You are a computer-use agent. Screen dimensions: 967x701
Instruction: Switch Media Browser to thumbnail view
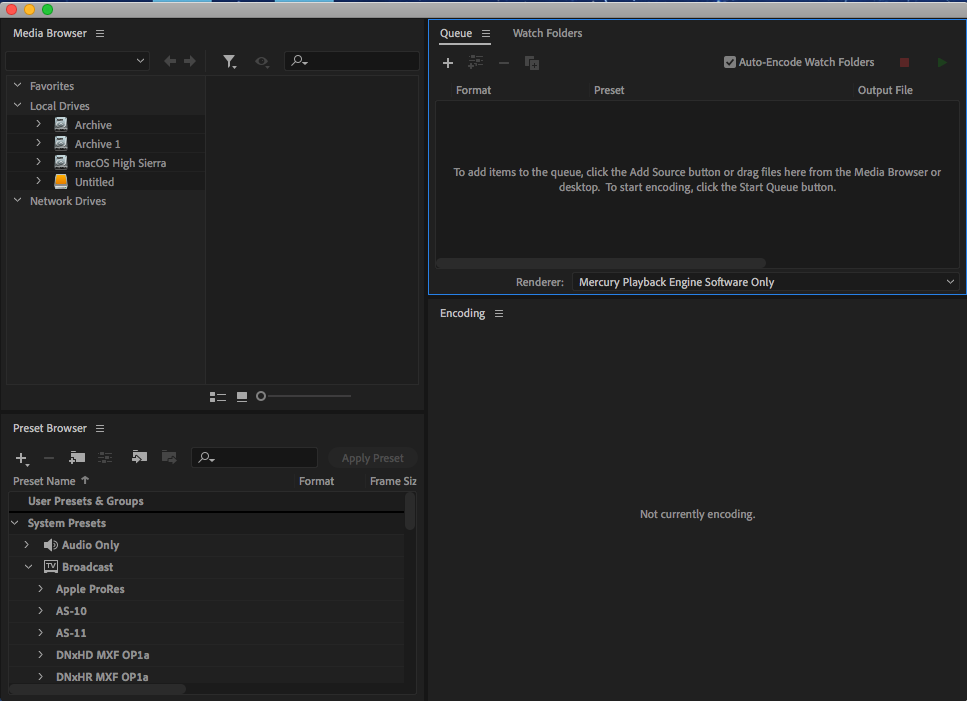[242, 396]
